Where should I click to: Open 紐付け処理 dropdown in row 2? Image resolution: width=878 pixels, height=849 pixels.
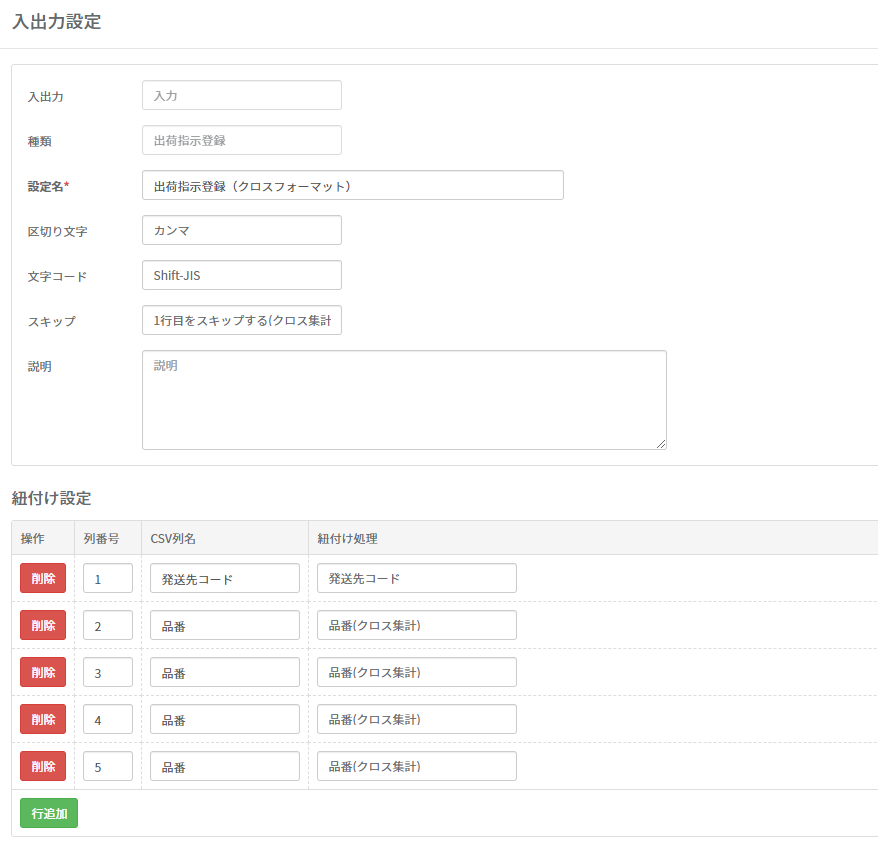(416, 625)
